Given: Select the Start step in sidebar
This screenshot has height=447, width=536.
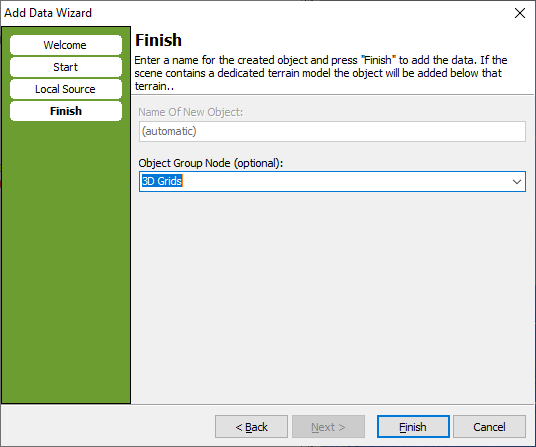Looking at the screenshot, I should pos(66,67).
